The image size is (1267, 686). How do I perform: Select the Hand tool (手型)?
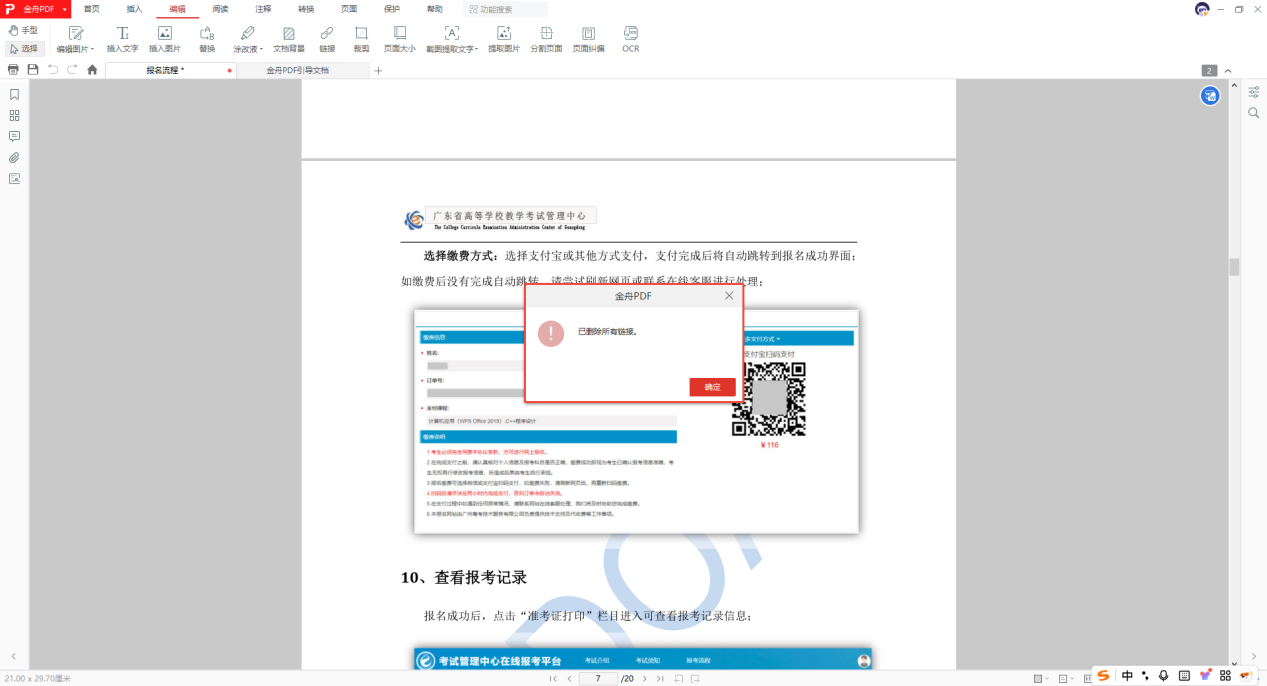point(23,31)
